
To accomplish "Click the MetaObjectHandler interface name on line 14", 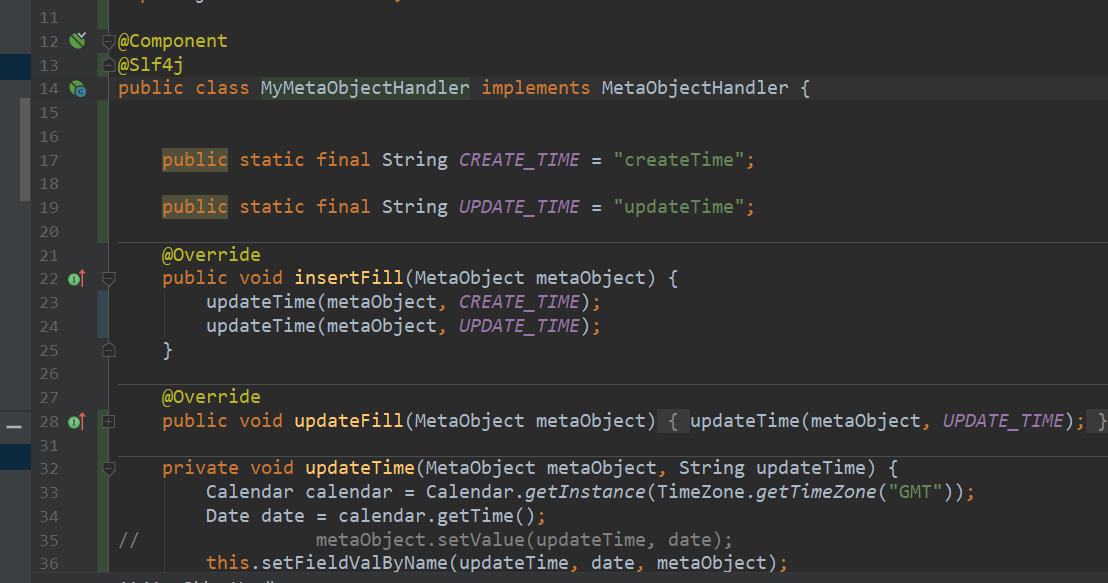I will tap(695, 88).
